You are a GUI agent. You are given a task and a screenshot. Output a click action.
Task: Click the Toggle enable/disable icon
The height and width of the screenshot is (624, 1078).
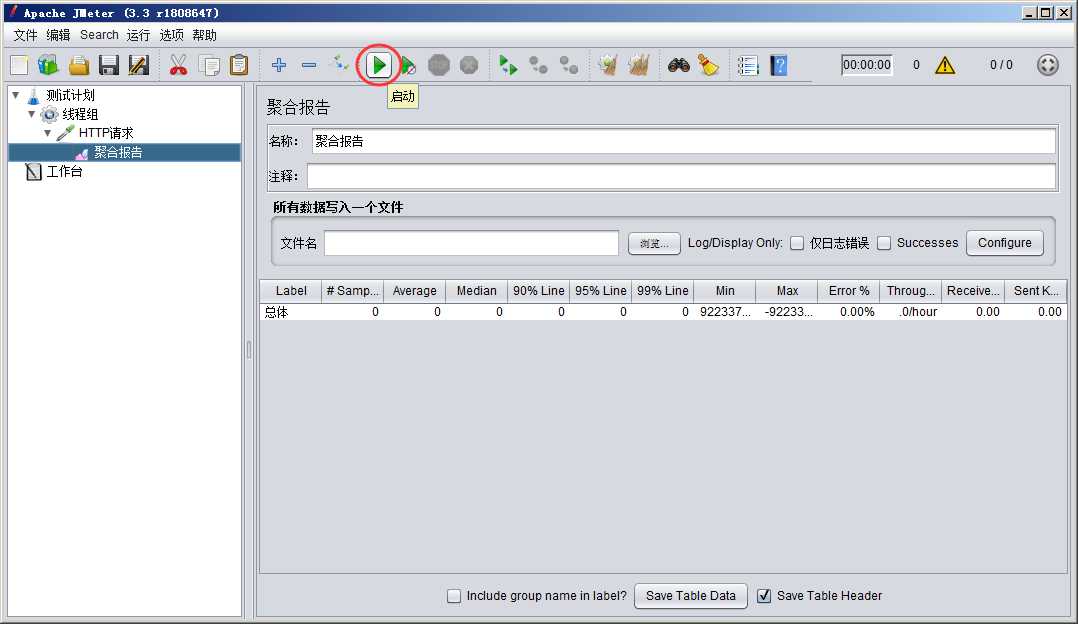340,64
